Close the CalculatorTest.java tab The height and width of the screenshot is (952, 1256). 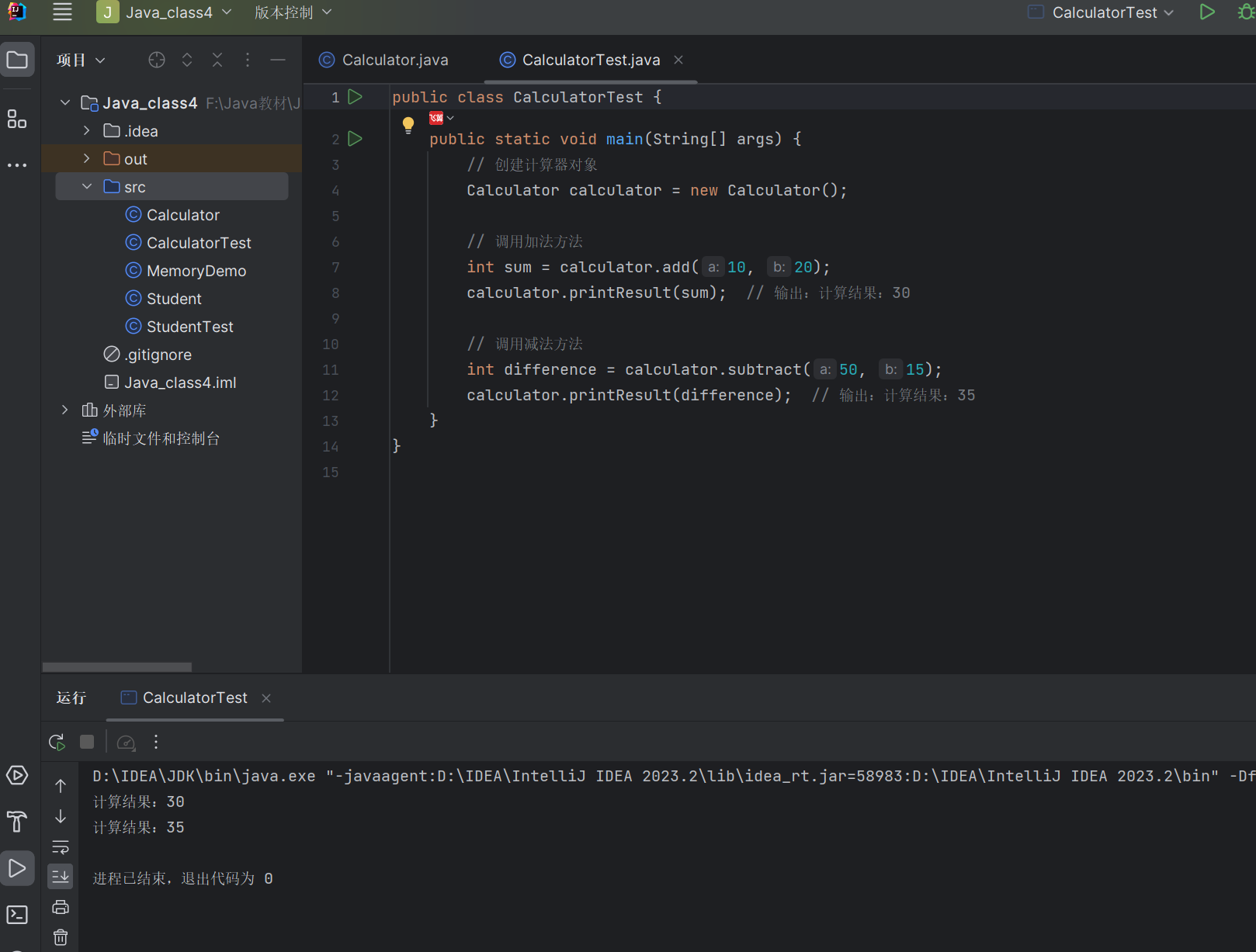678,60
